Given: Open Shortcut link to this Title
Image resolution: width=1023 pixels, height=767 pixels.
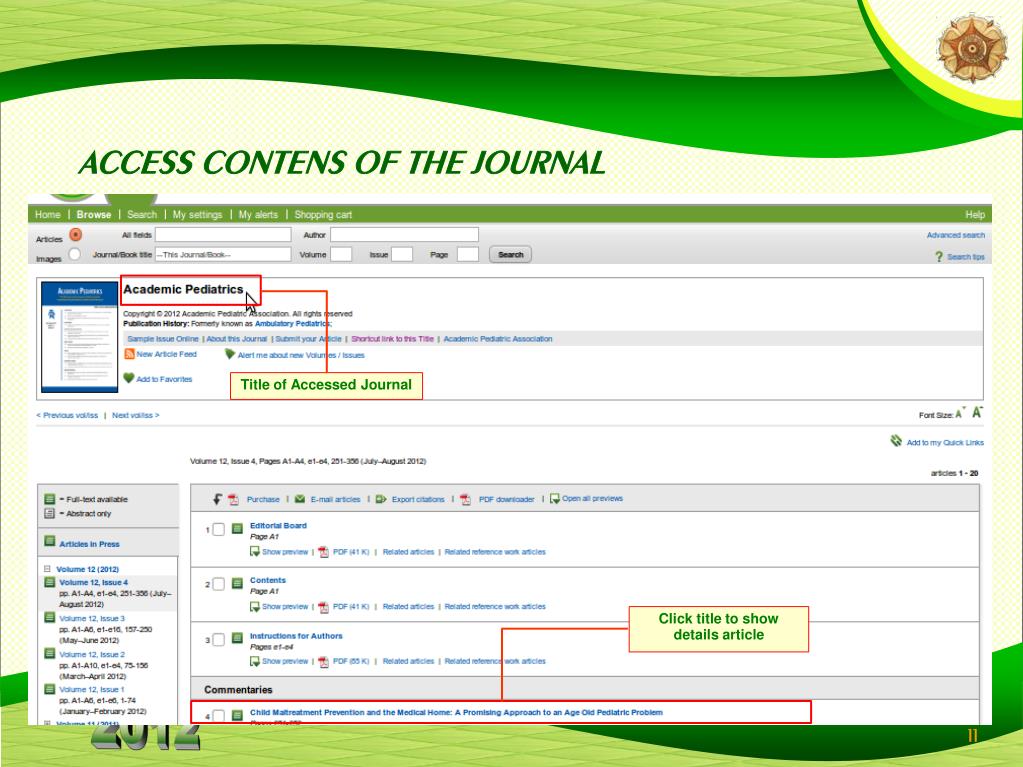Looking at the screenshot, I should pos(393,339).
